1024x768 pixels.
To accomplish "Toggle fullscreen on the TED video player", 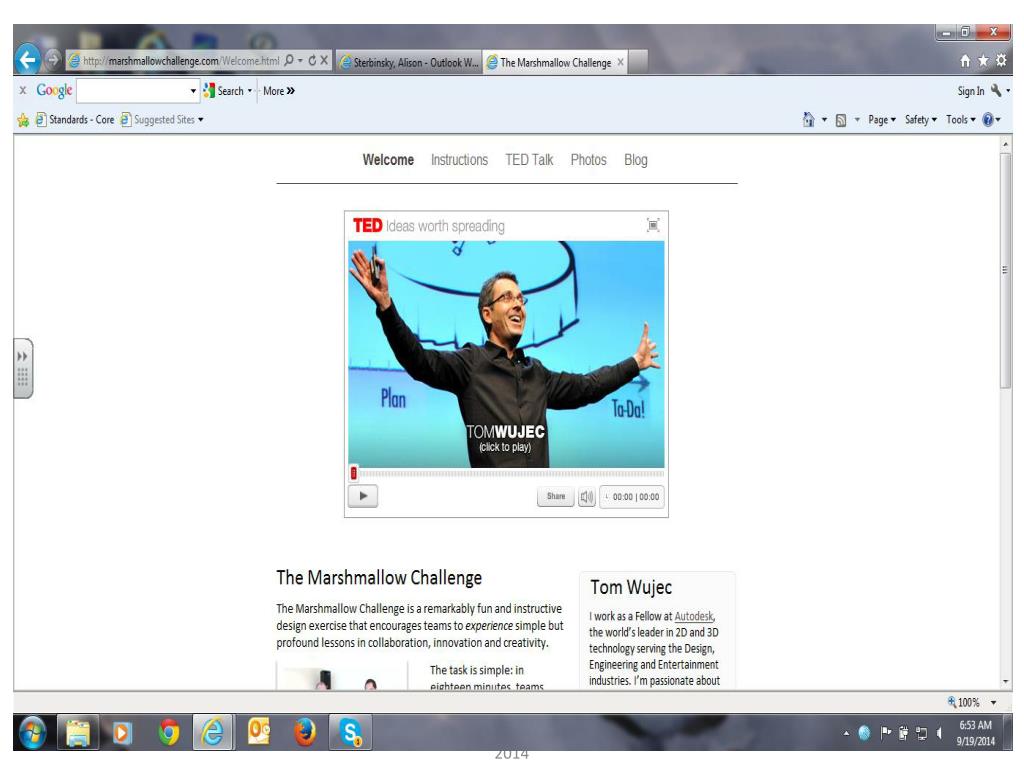I will [653, 225].
